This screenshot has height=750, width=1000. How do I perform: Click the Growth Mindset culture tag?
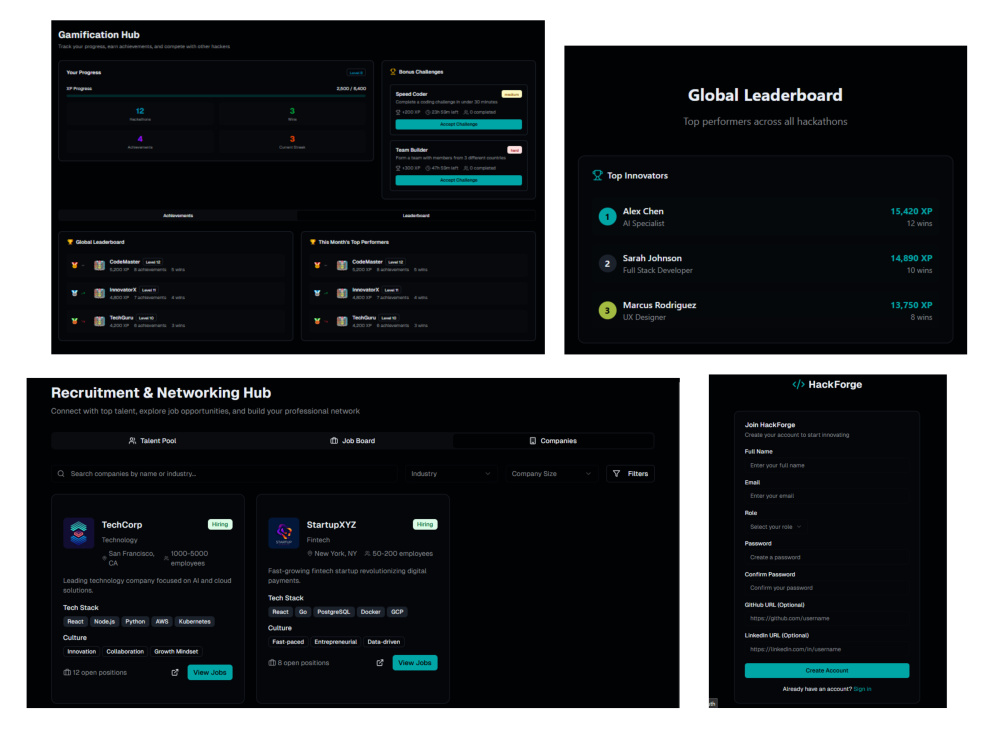(176, 652)
